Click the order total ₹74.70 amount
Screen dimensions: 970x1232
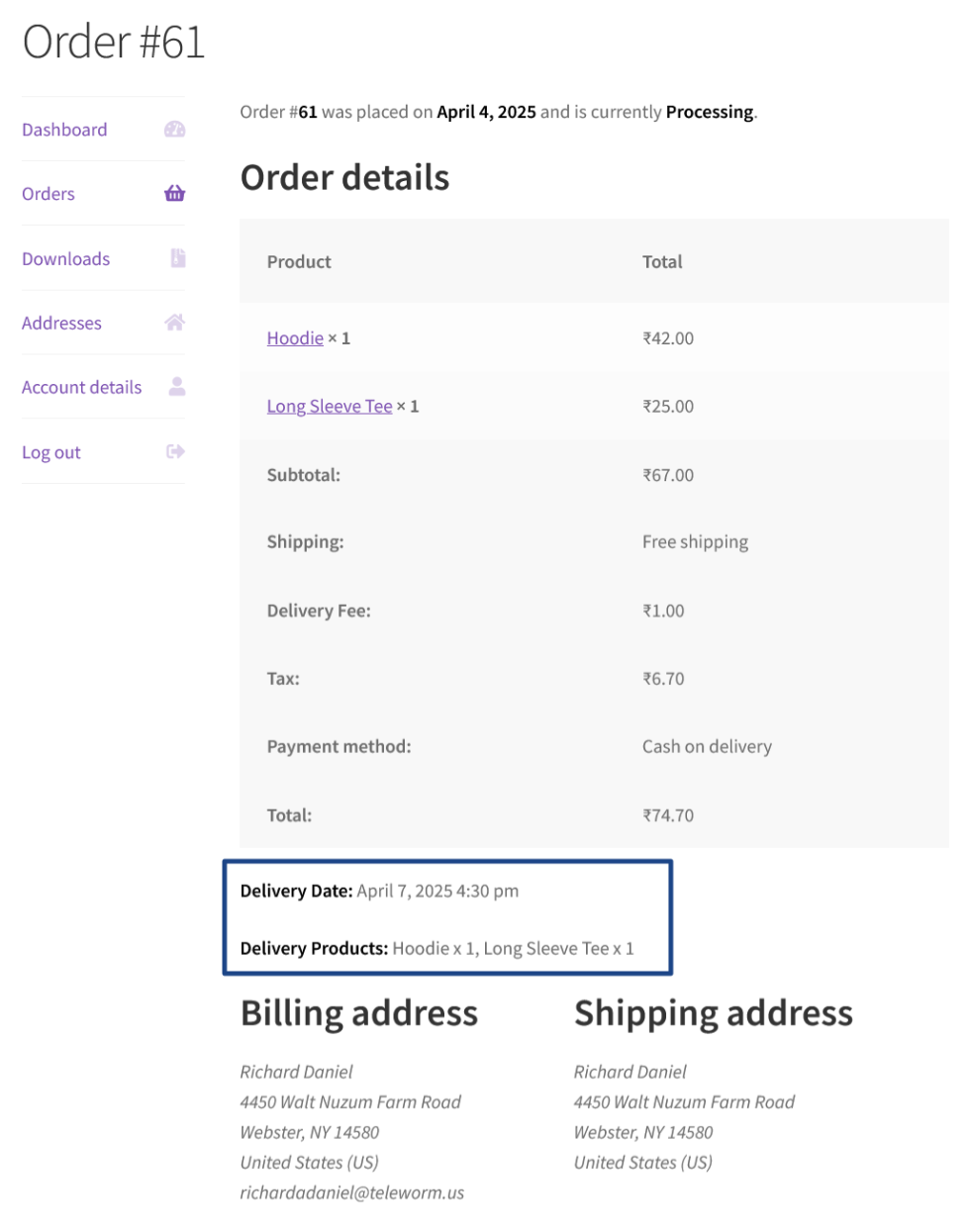tap(668, 816)
